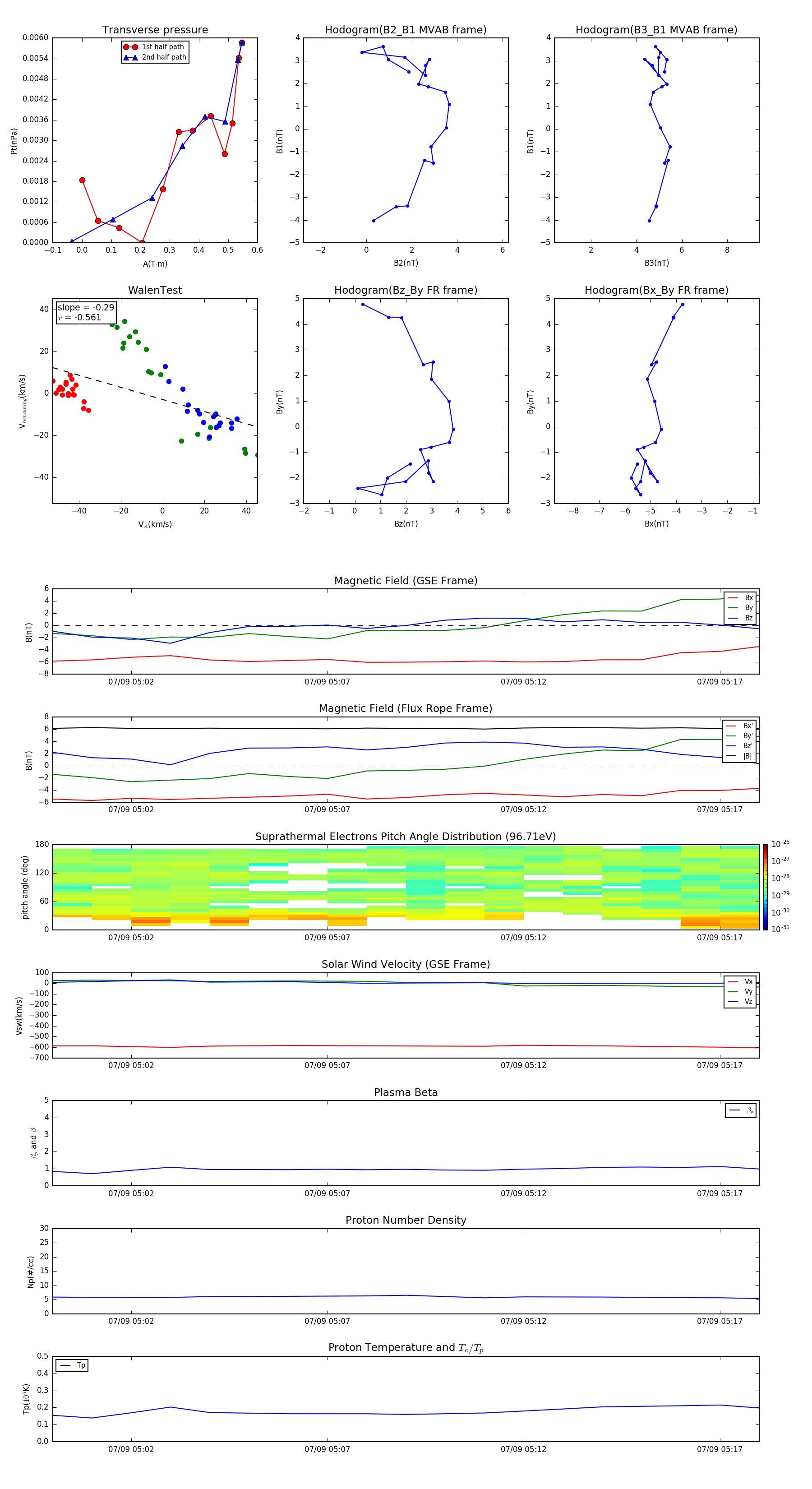Click the 'Bx(nT)' axis label

(x=656, y=524)
